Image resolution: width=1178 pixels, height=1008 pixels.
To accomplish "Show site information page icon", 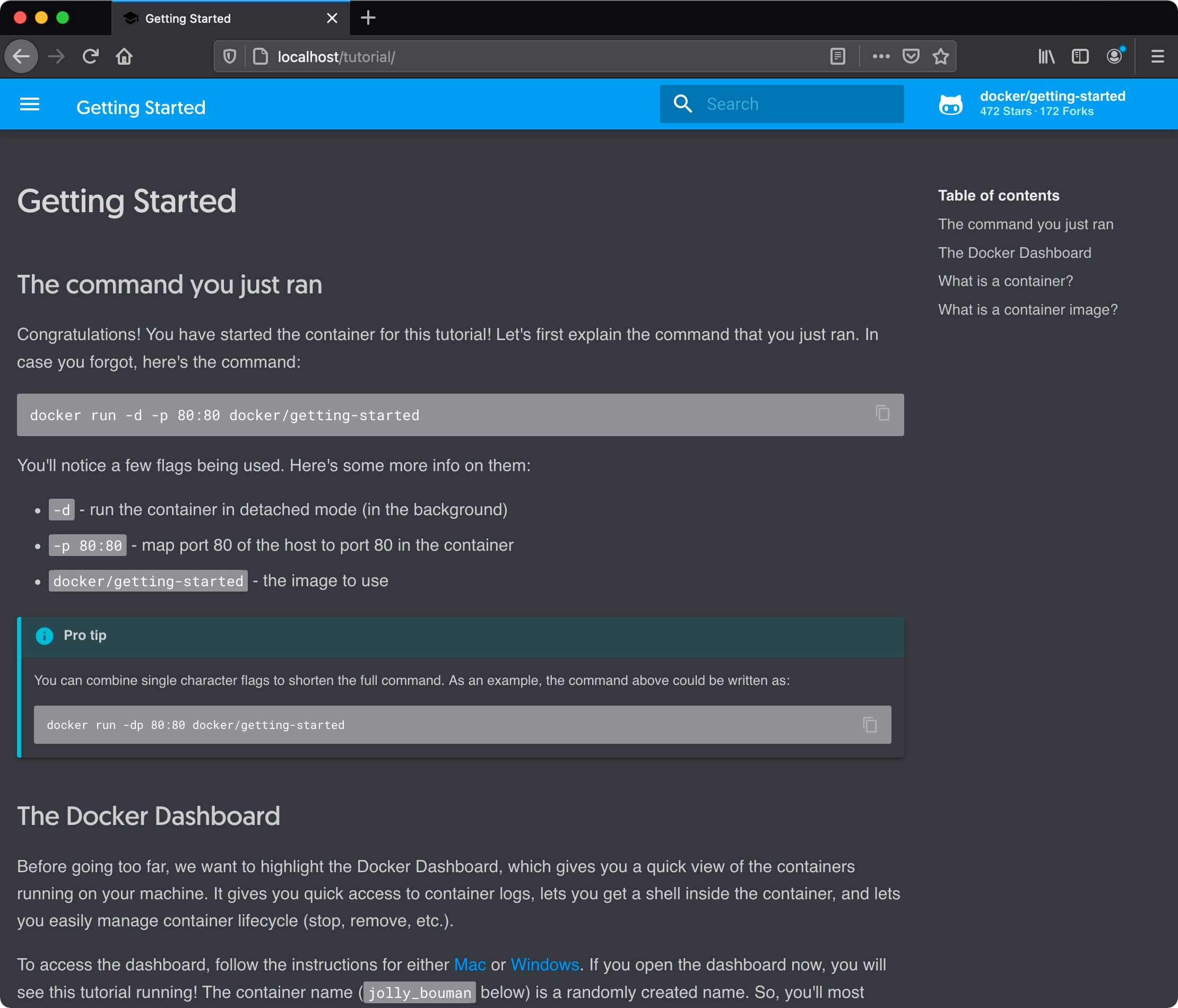I will 261,56.
